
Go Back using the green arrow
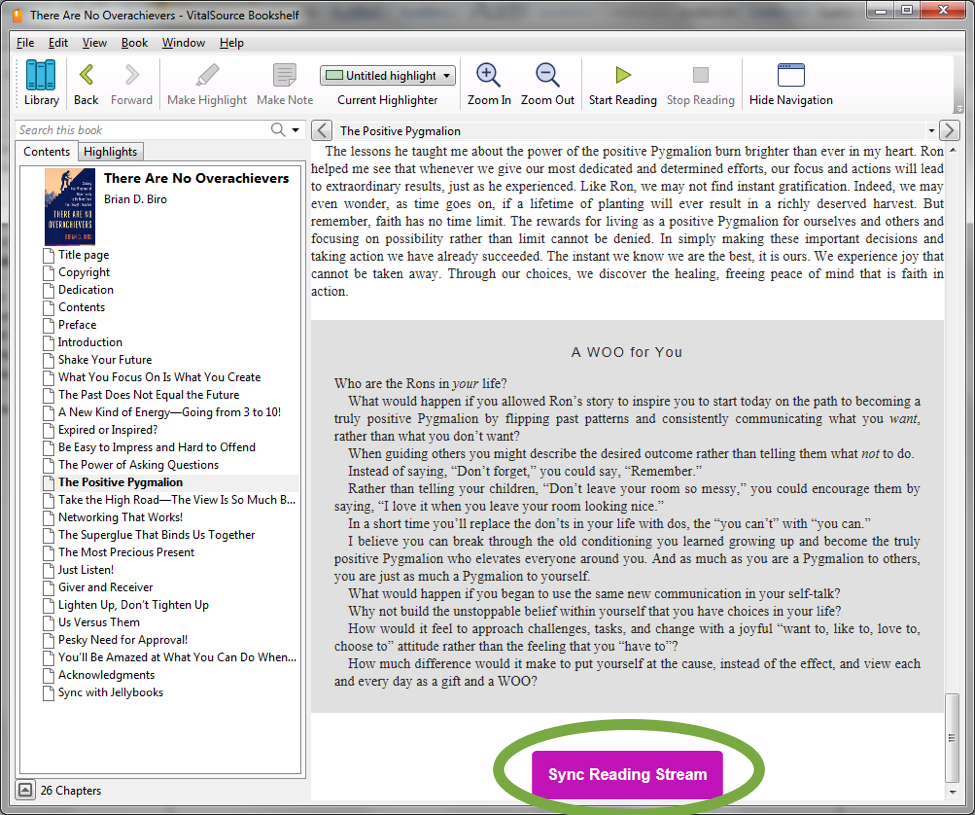point(86,76)
